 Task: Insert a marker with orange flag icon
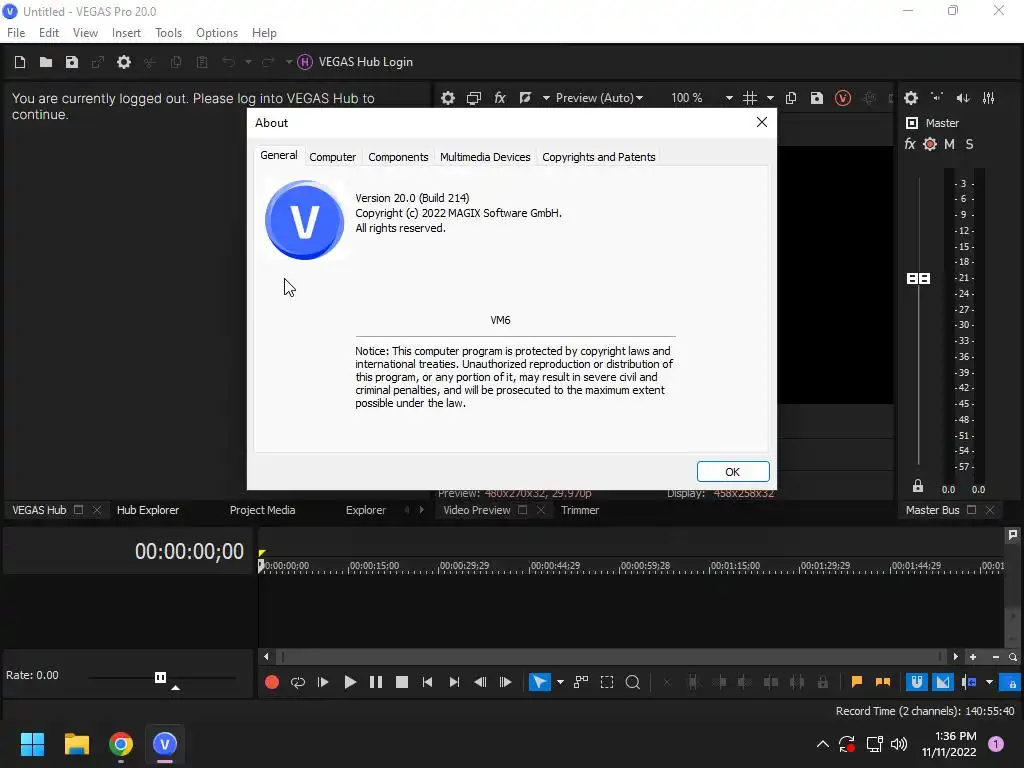pos(857,682)
